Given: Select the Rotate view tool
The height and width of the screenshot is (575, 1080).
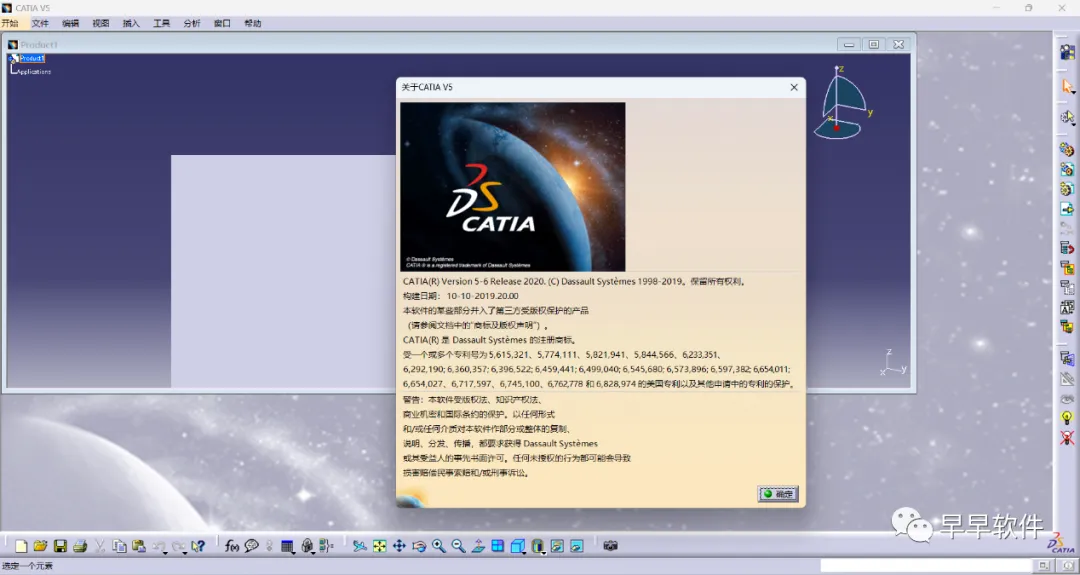Looking at the screenshot, I should pos(419,546).
